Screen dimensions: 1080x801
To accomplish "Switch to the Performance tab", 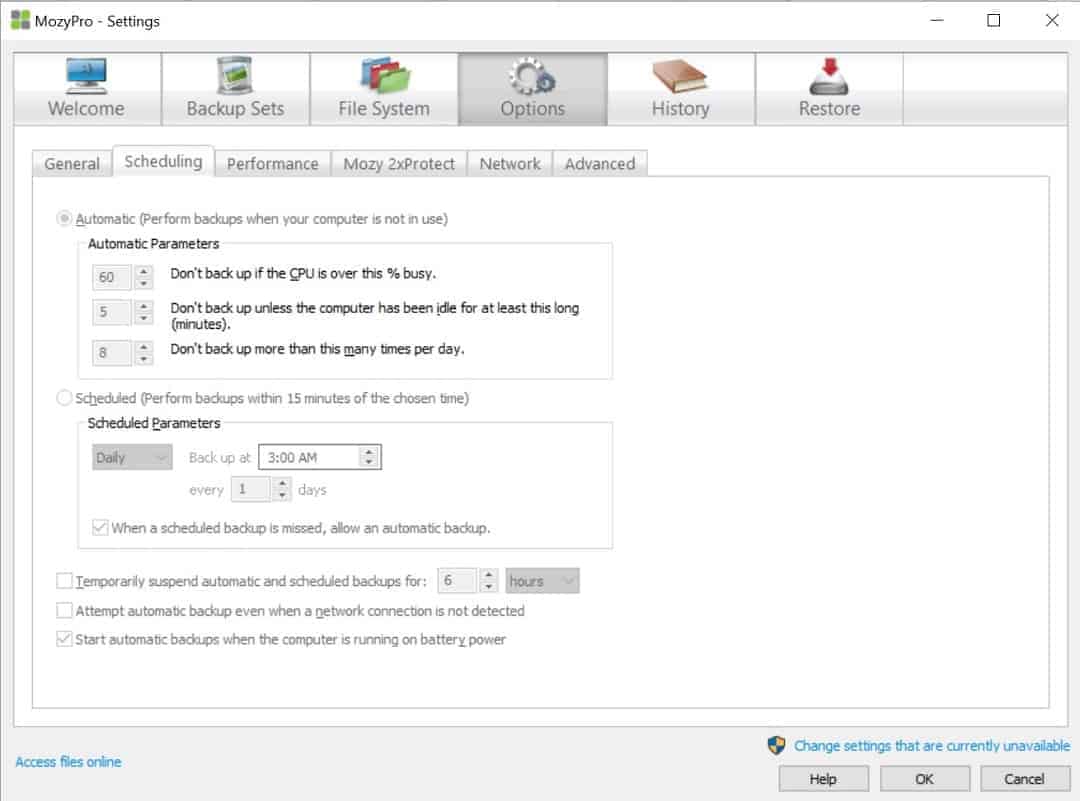I will [x=273, y=164].
